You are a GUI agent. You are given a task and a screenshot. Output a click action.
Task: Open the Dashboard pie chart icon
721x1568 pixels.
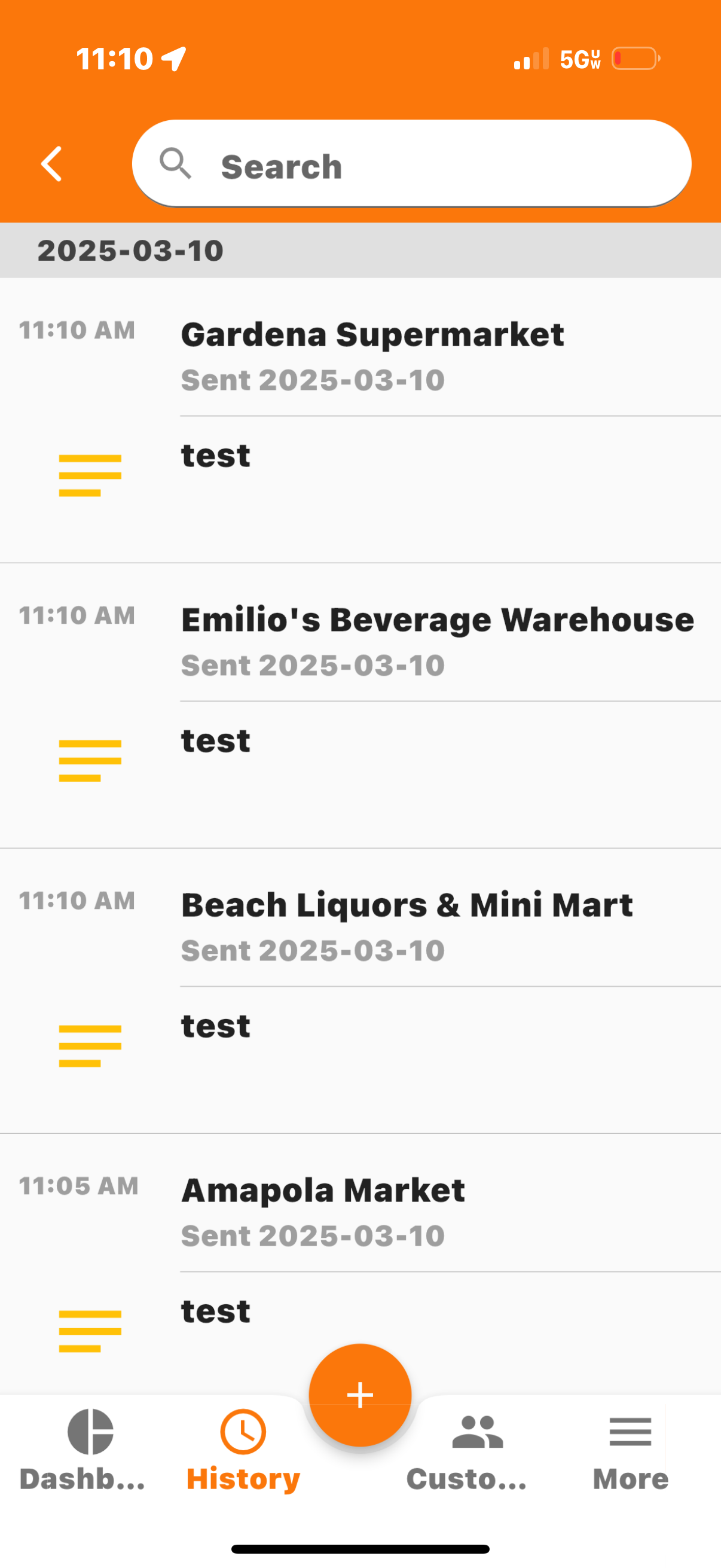click(90, 1432)
